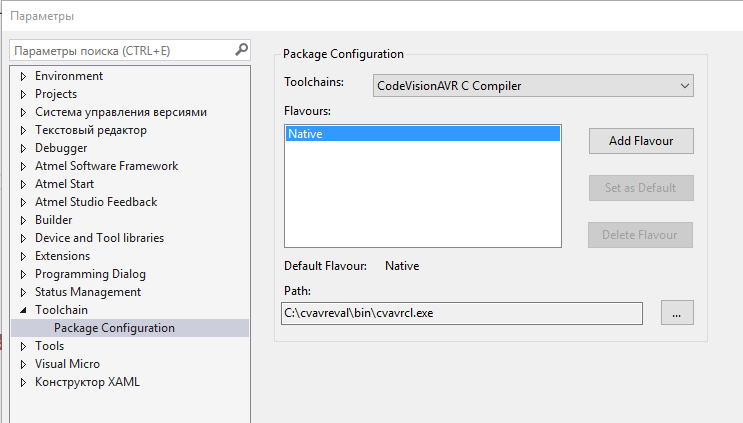Image resolution: width=743 pixels, height=423 pixels.
Task: Click the Set as Default button
Action: (640, 188)
